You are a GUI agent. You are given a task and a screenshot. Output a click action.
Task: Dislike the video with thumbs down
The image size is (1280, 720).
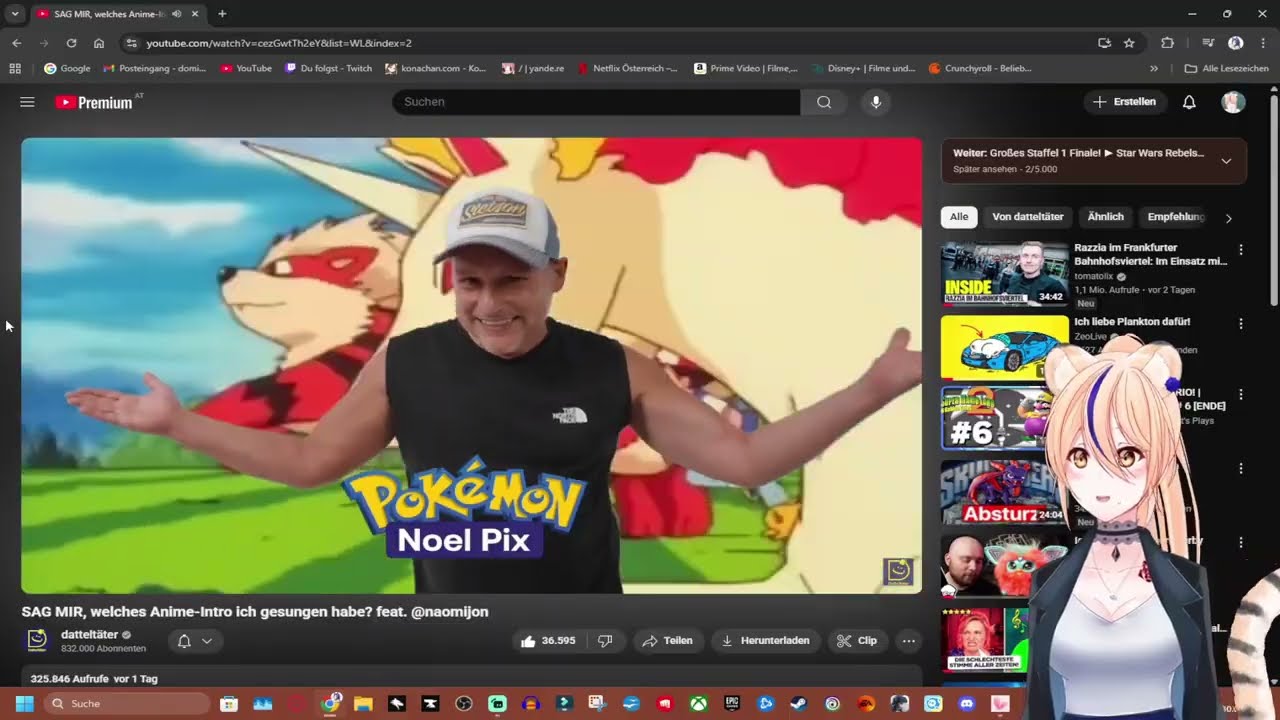(605, 641)
